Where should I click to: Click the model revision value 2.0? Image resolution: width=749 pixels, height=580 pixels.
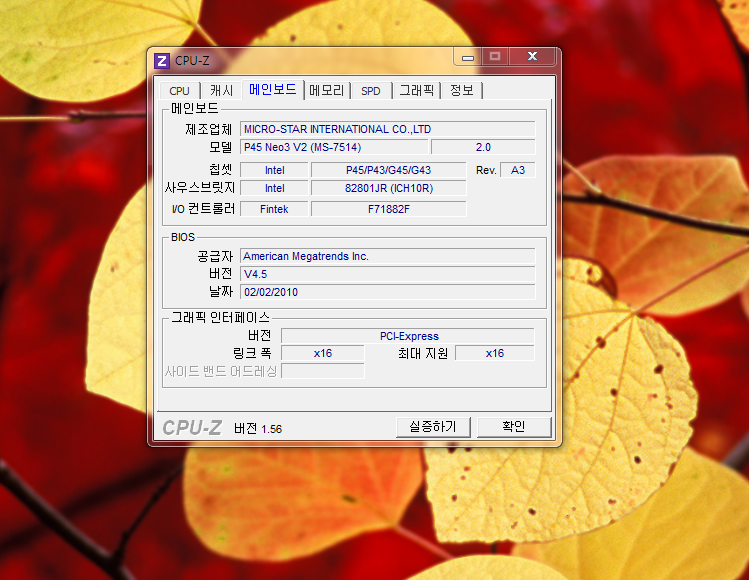click(x=483, y=147)
